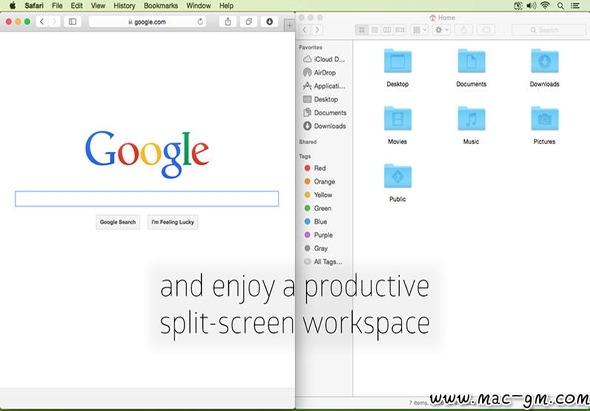
Task: Go forward in Safari
Action: (54, 22)
